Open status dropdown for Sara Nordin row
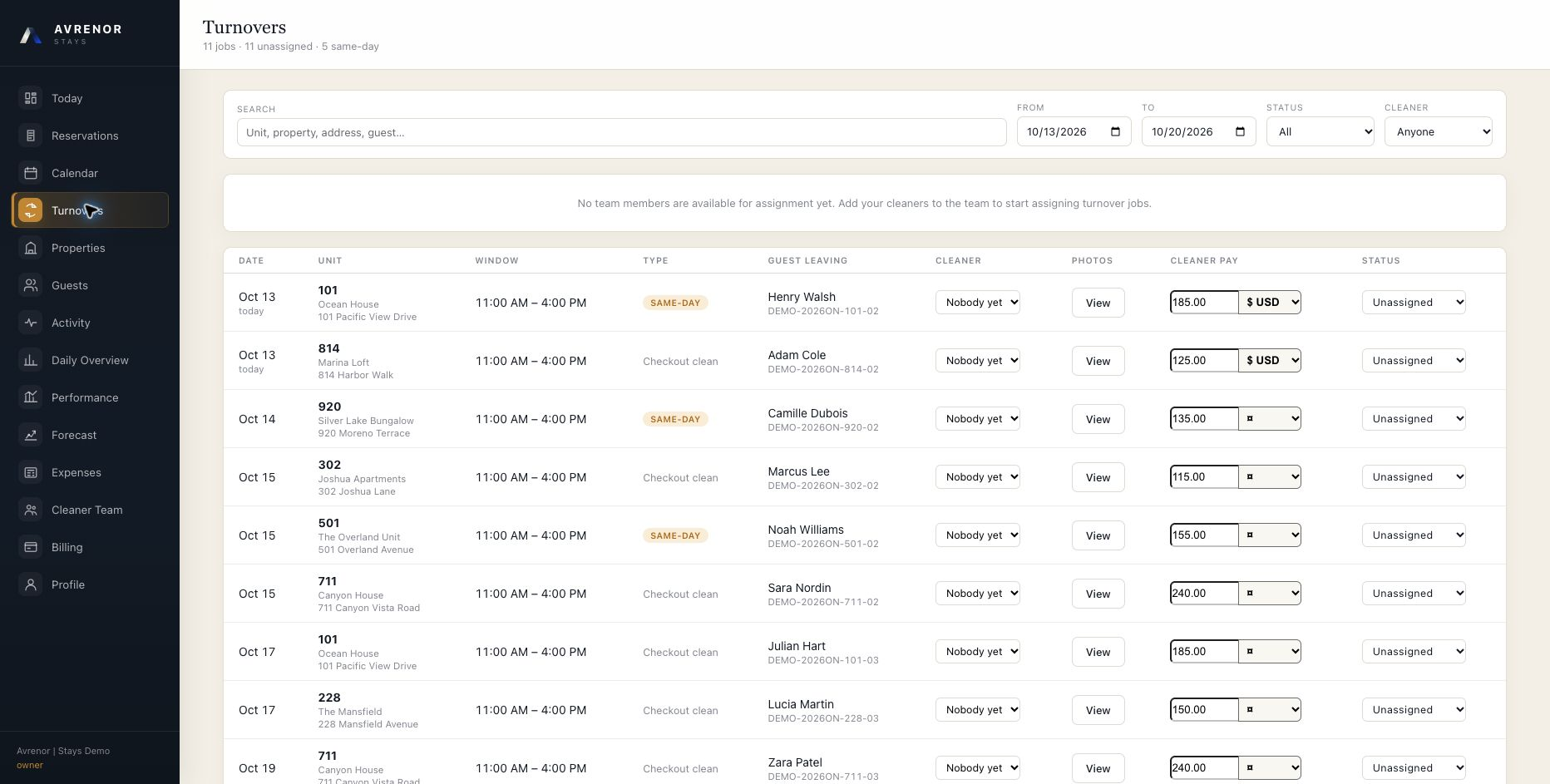 click(1414, 594)
